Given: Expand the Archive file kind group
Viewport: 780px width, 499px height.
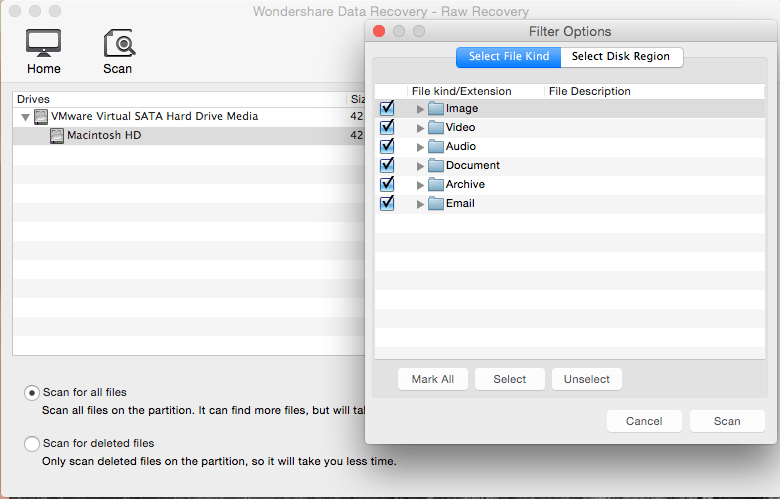Looking at the screenshot, I should coord(420,185).
